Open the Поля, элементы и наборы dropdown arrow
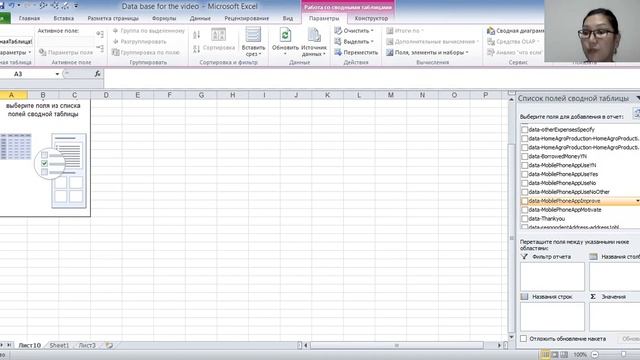Screen dimensions: 640x360 click(x=467, y=53)
